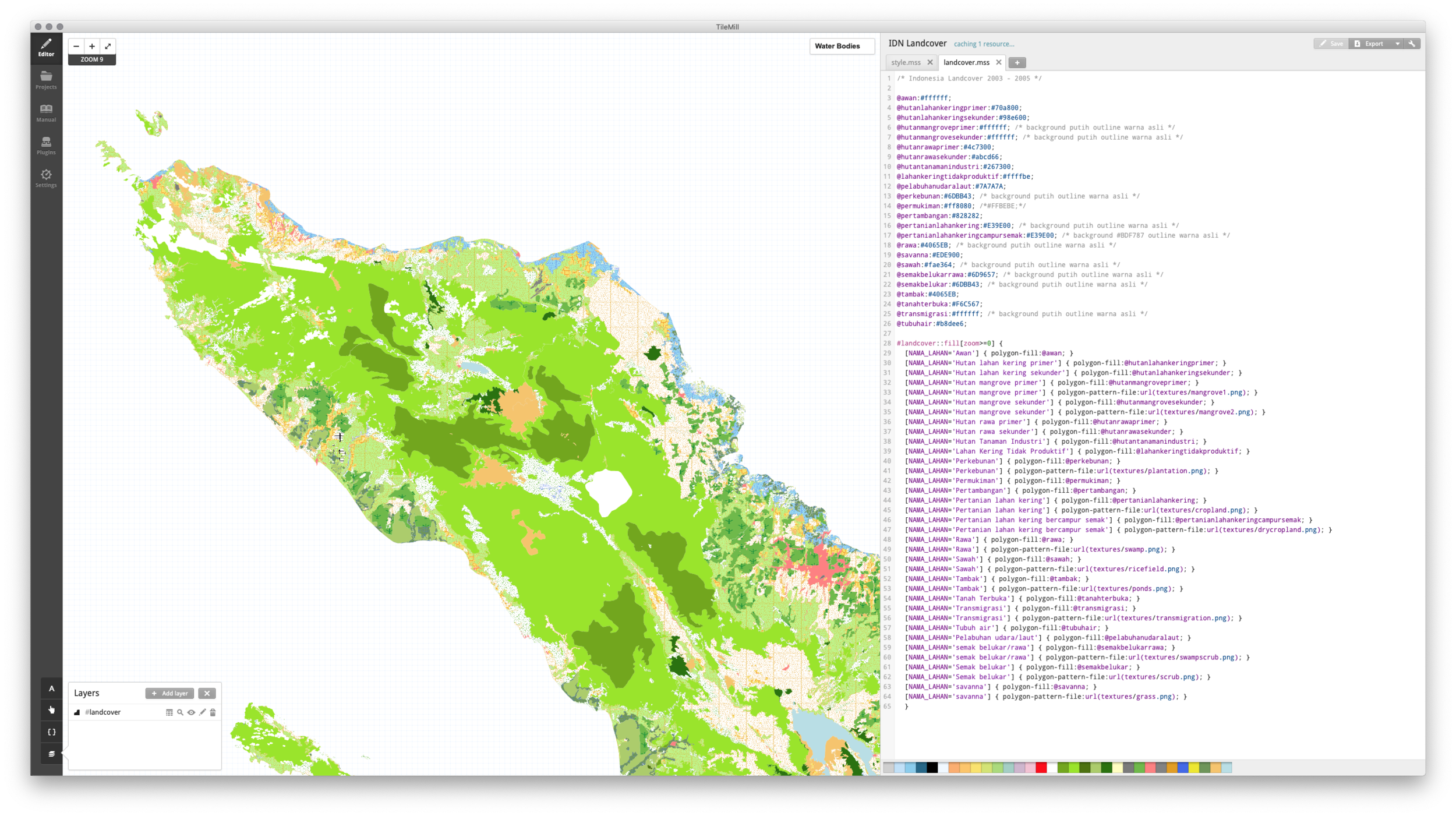This screenshot has width=1456, height=816.
Task: Switch to the style.mss tab
Action: pyautogui.click(x=906, y=62)
